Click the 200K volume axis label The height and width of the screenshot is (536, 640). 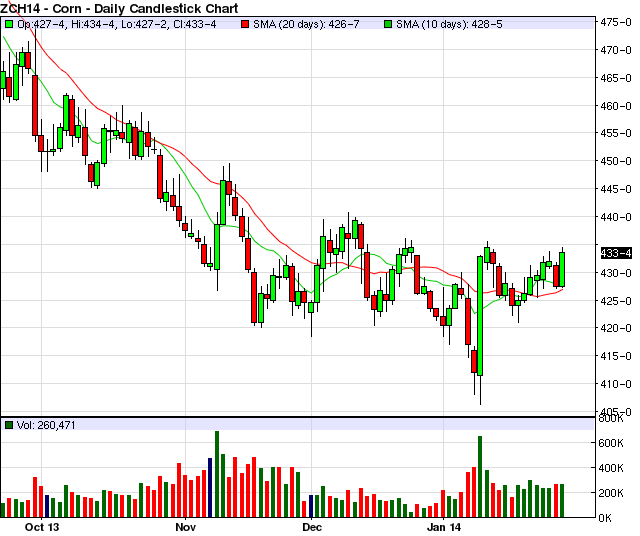click(611, 493)
